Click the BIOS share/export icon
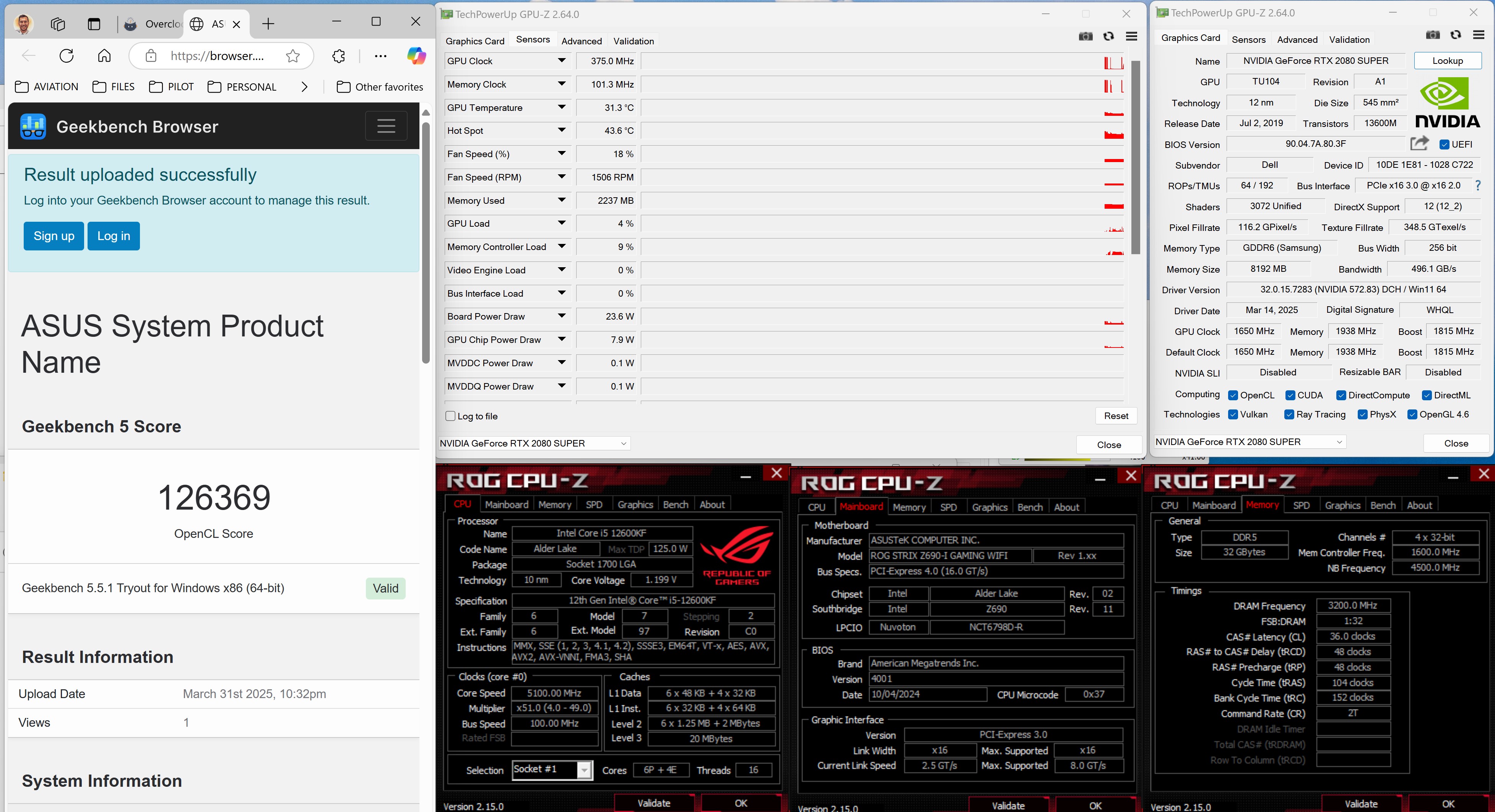This screenshot has height=812, width=1495. [x=1419, y=143]
